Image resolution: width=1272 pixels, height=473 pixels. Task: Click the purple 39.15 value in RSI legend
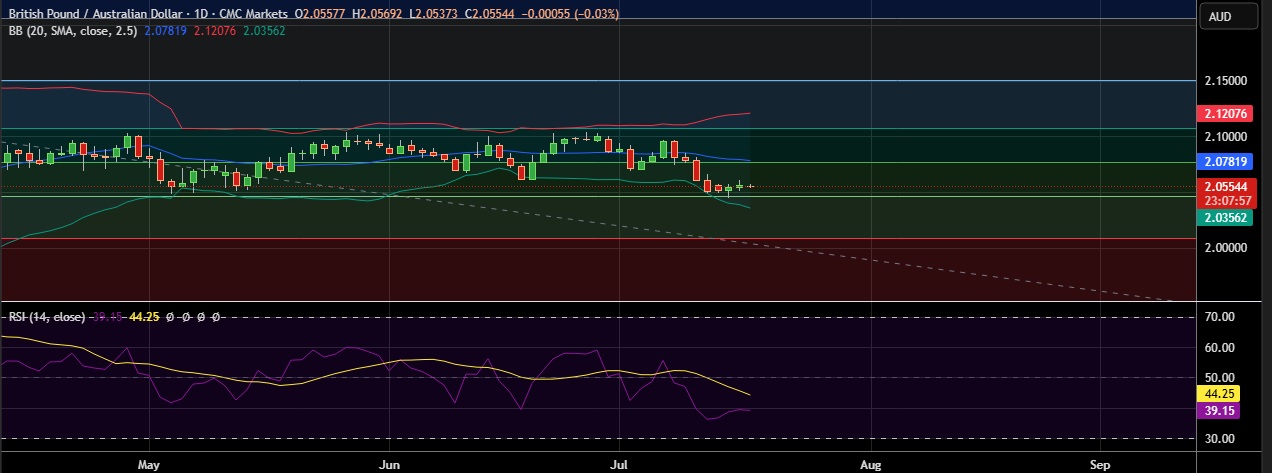point(107,316)
